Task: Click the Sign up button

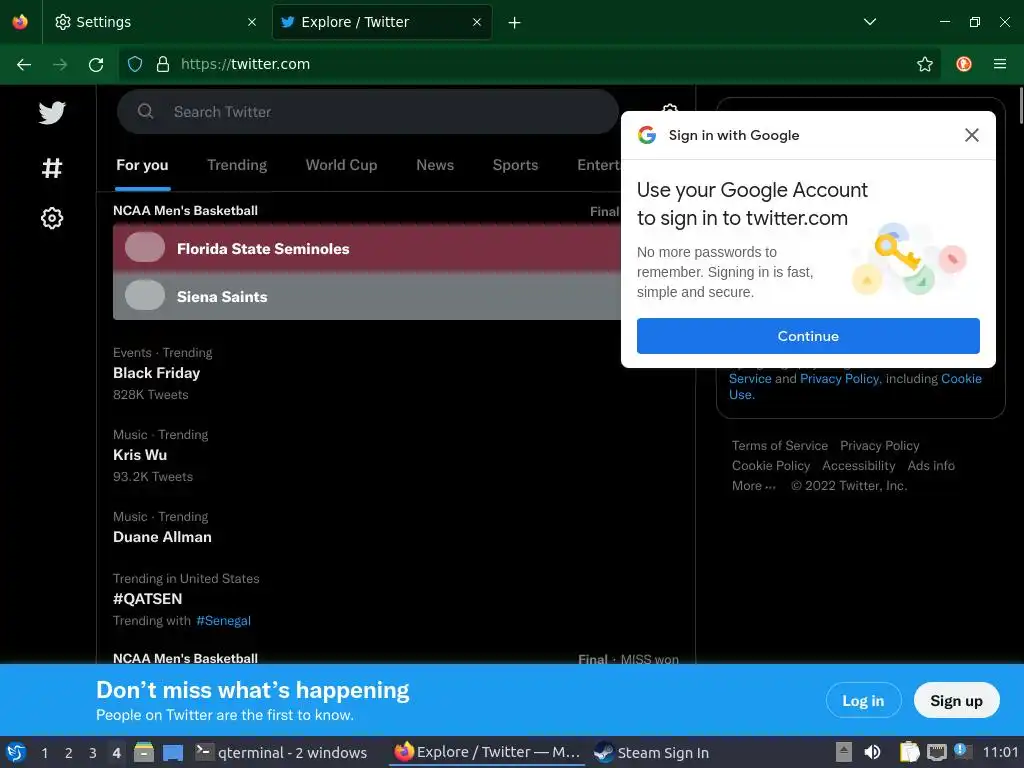Action: point(956,701)
